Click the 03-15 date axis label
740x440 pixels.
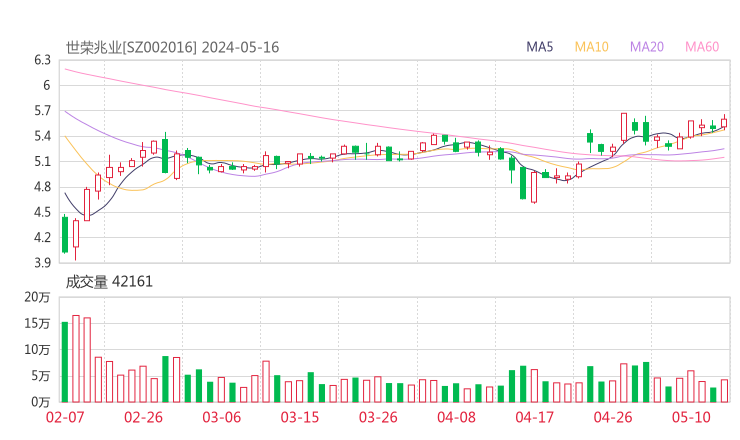click(x=300, y=417)
